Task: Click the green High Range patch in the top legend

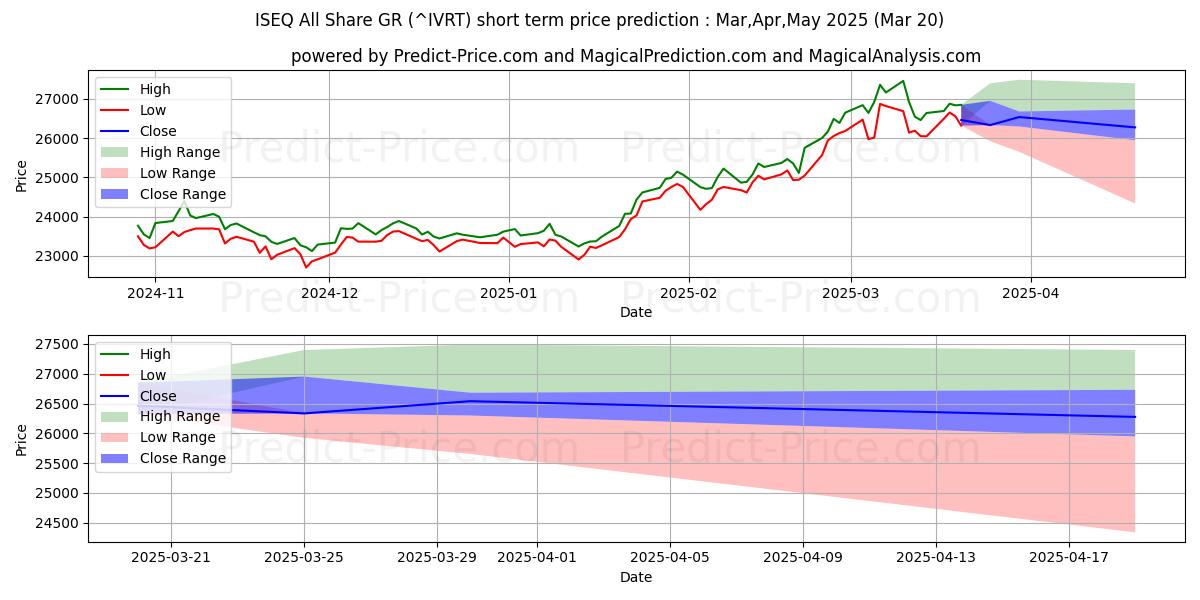Action: [116, 152]
